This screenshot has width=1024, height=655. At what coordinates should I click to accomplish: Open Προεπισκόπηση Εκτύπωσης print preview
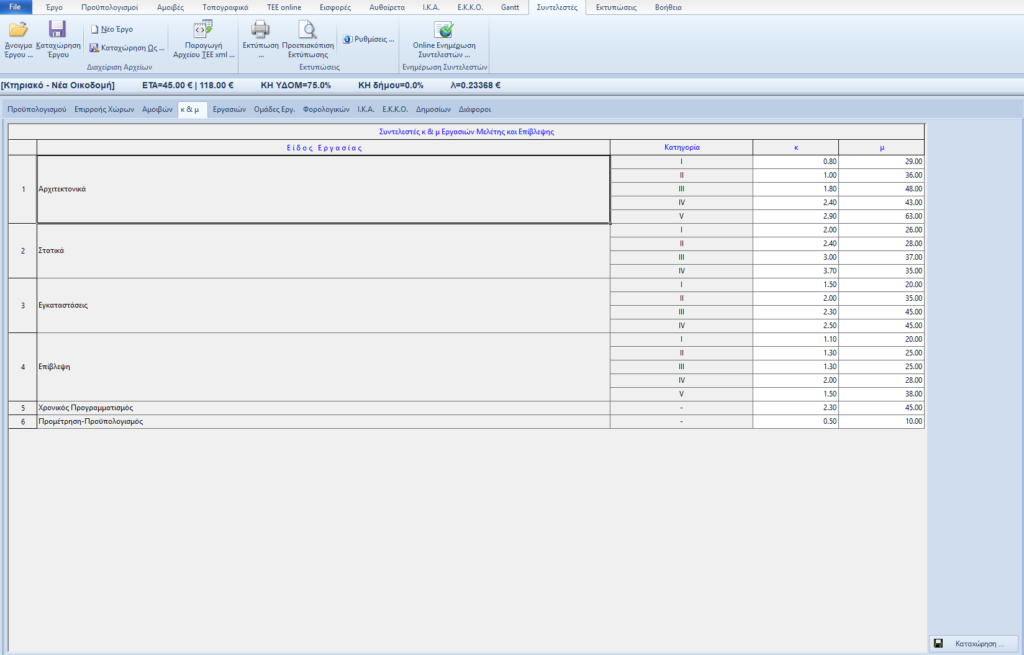click(x=307, y=30)
